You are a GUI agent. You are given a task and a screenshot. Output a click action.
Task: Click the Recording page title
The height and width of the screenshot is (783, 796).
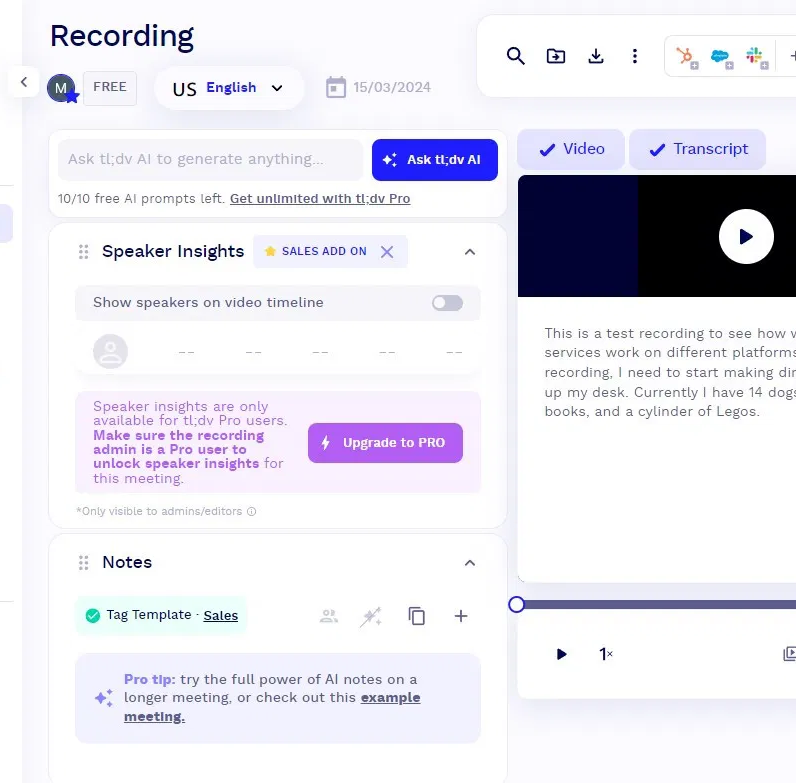click(122, 37)
